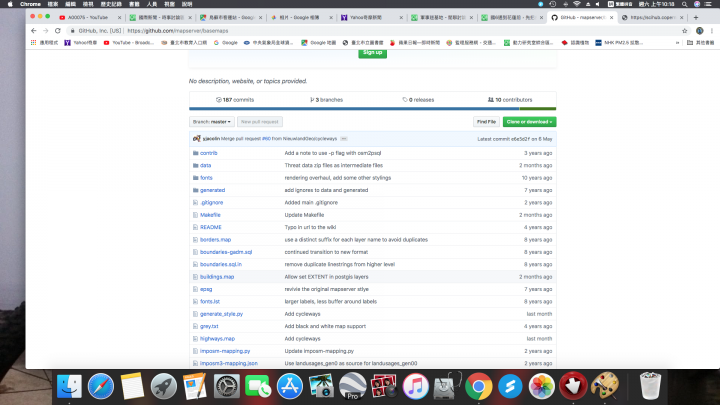Open Trash in the dock
The image size is (720, 405).
coord(650,386)
